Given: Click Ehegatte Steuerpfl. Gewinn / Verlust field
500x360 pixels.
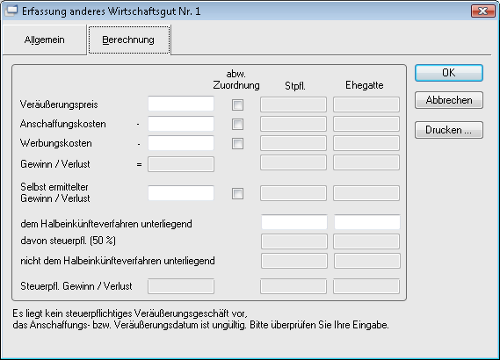Looking at the screenshot, I should pyautogui.click(x=366, y=286).
